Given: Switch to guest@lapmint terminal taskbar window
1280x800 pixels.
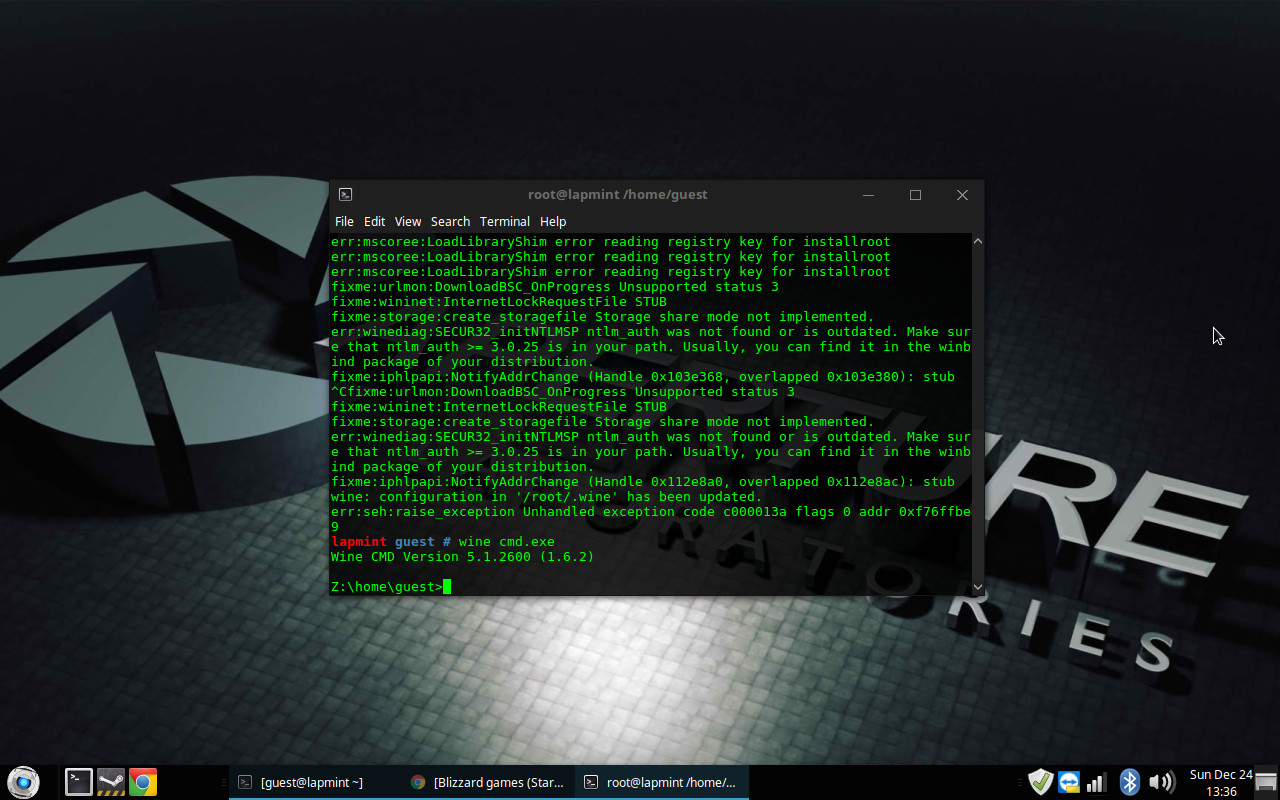Looking at the screenshot, I should point(315,782).
